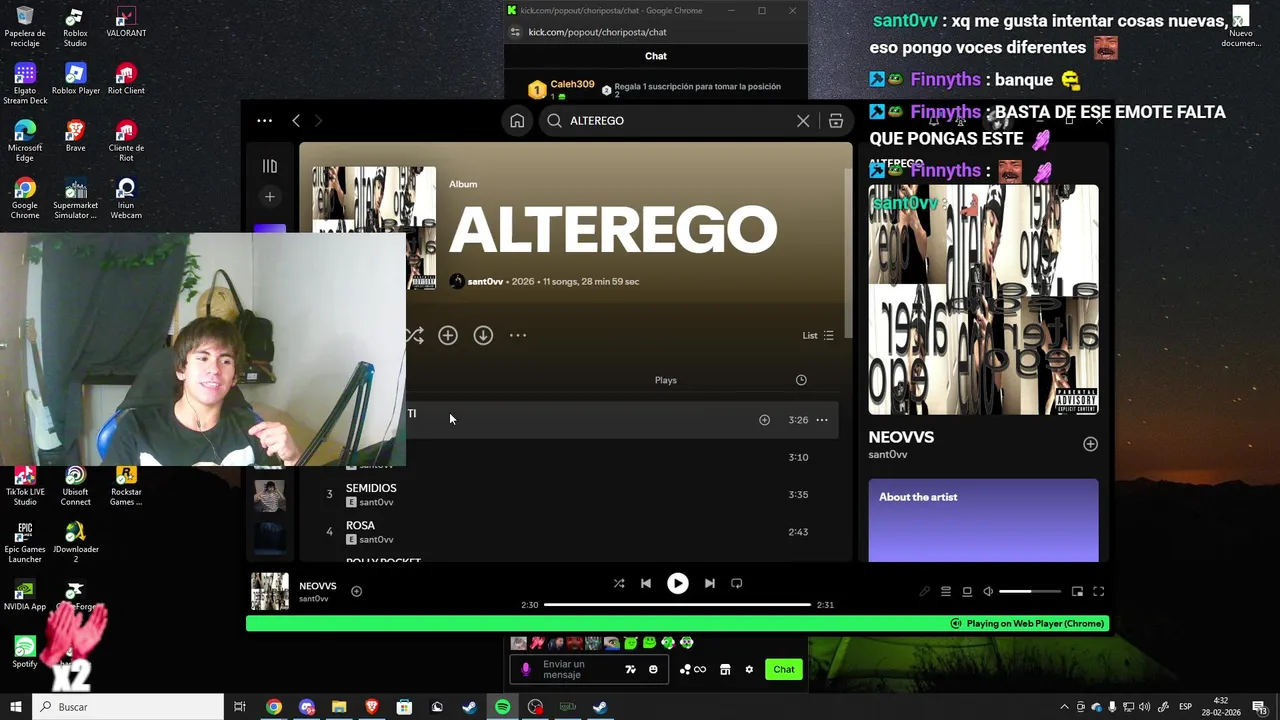The height and width of the screenshot is (720, 1280).
Task: Open the Kick chat emote picker
Action: (653, 670)
